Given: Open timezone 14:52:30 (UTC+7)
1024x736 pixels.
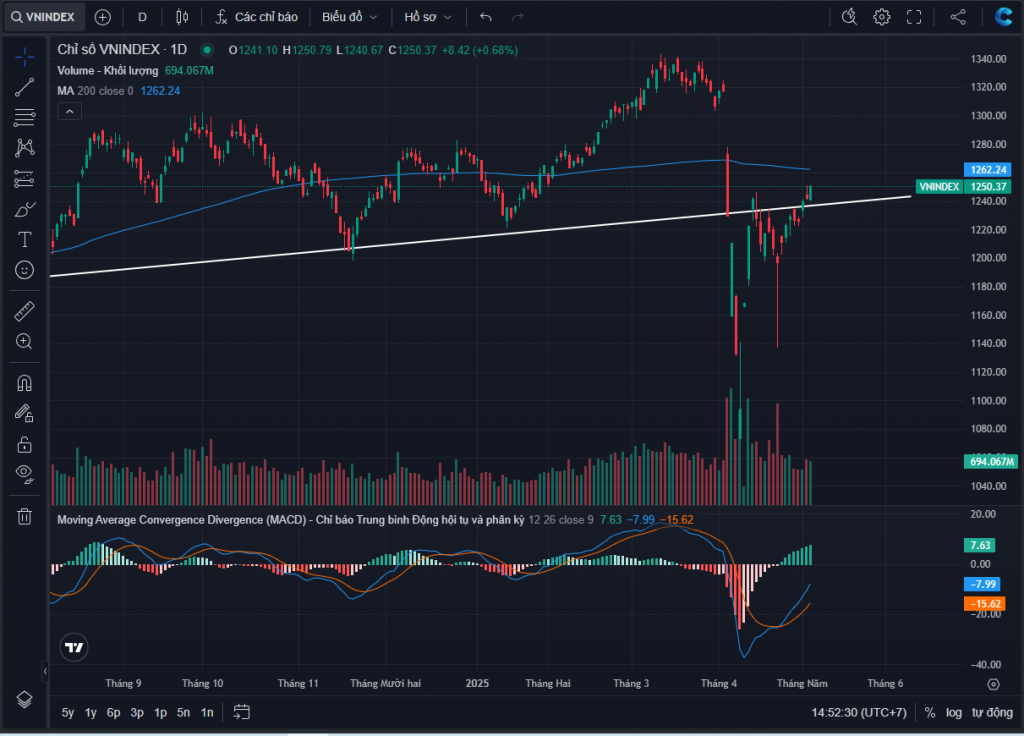Looking at the screenshot, I should tap(859, 712).
